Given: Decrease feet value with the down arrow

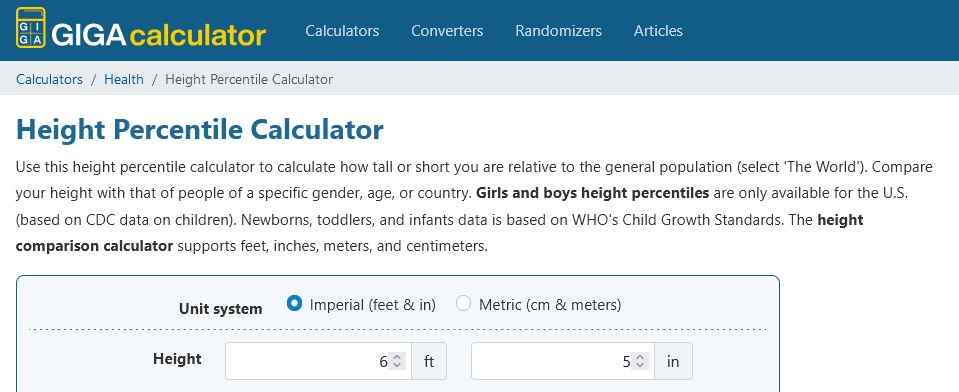Looking at the screenshot, I should tap(397, 365).
